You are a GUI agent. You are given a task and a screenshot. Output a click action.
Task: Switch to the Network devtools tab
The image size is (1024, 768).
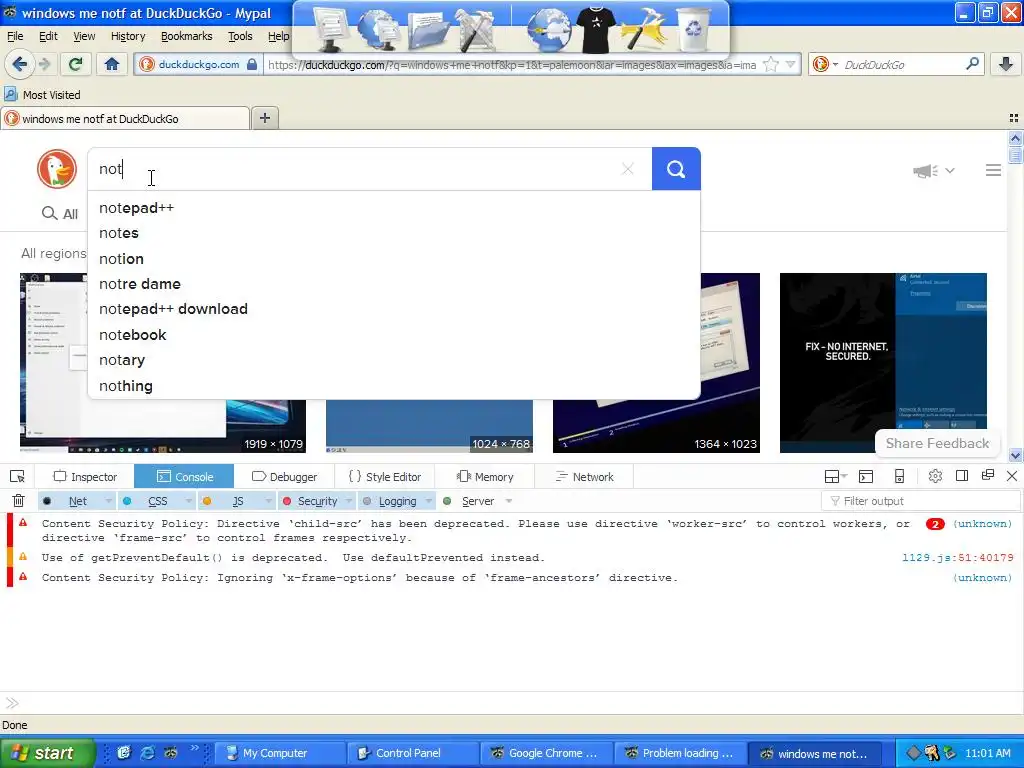(x=584, y=477)
